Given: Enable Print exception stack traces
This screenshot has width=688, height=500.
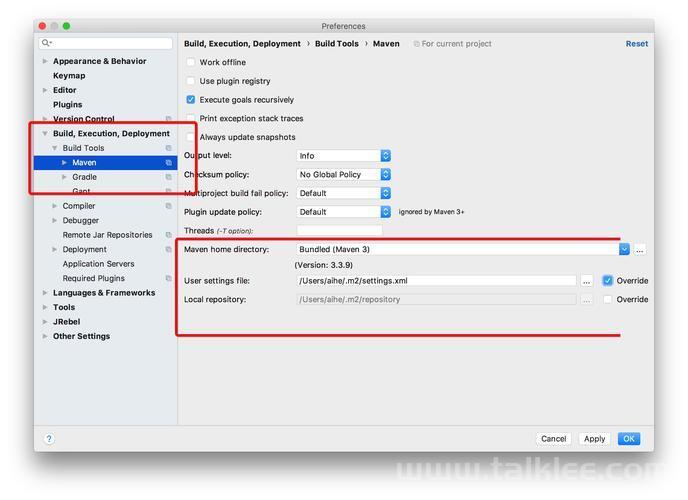Looking at the screenshot, I should (x=190, y=118).
